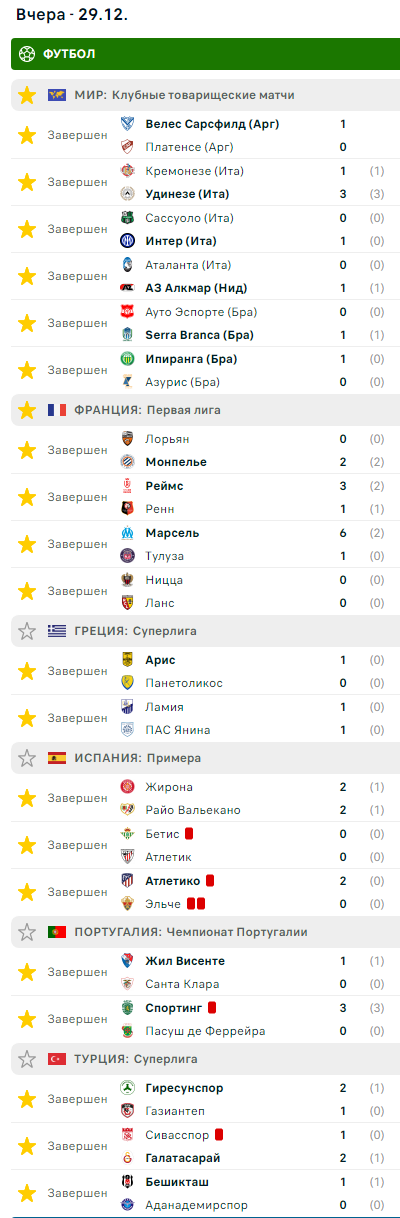
Task: Unfavorite the Reims vs Rennes match star
Action: coord(27,497)
